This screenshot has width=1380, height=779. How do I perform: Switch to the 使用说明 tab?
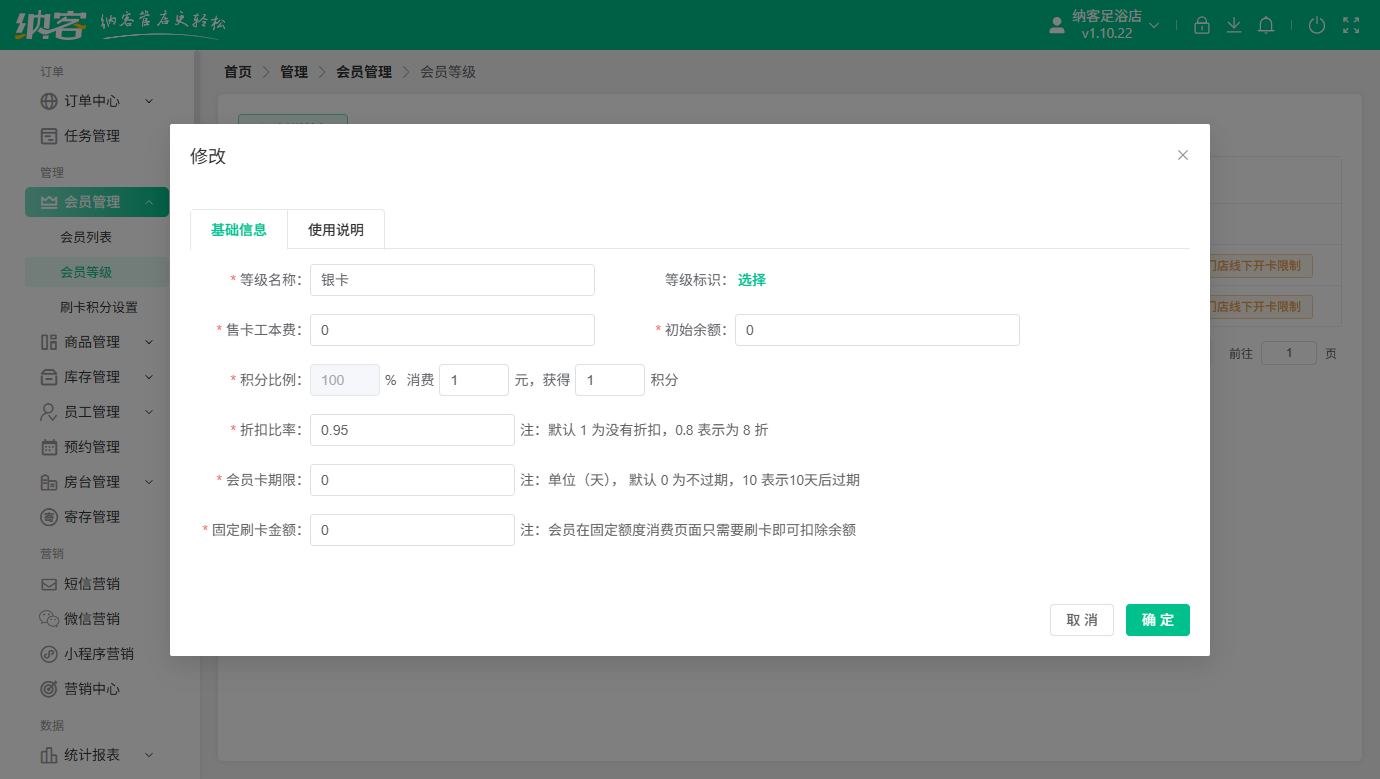point(336,229)
